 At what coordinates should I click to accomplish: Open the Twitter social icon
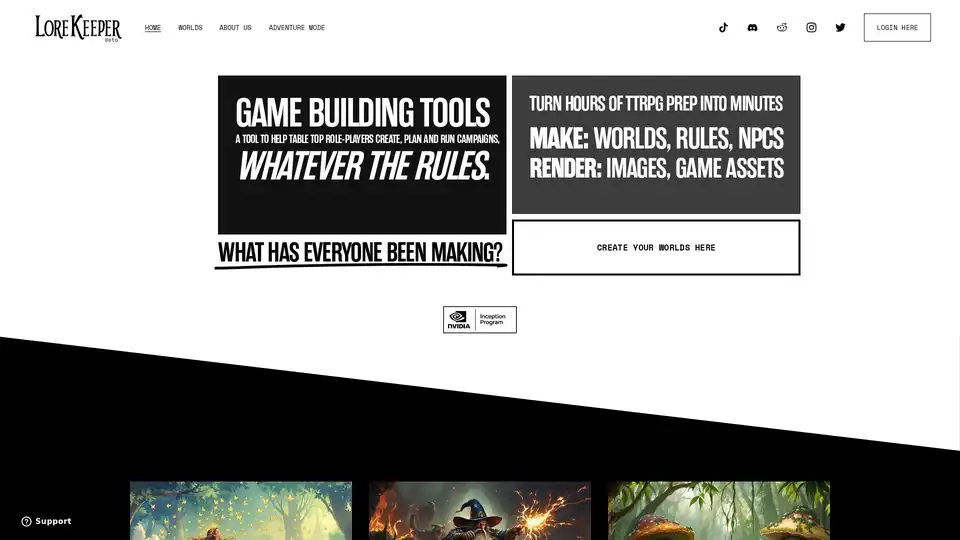(840, 28)
